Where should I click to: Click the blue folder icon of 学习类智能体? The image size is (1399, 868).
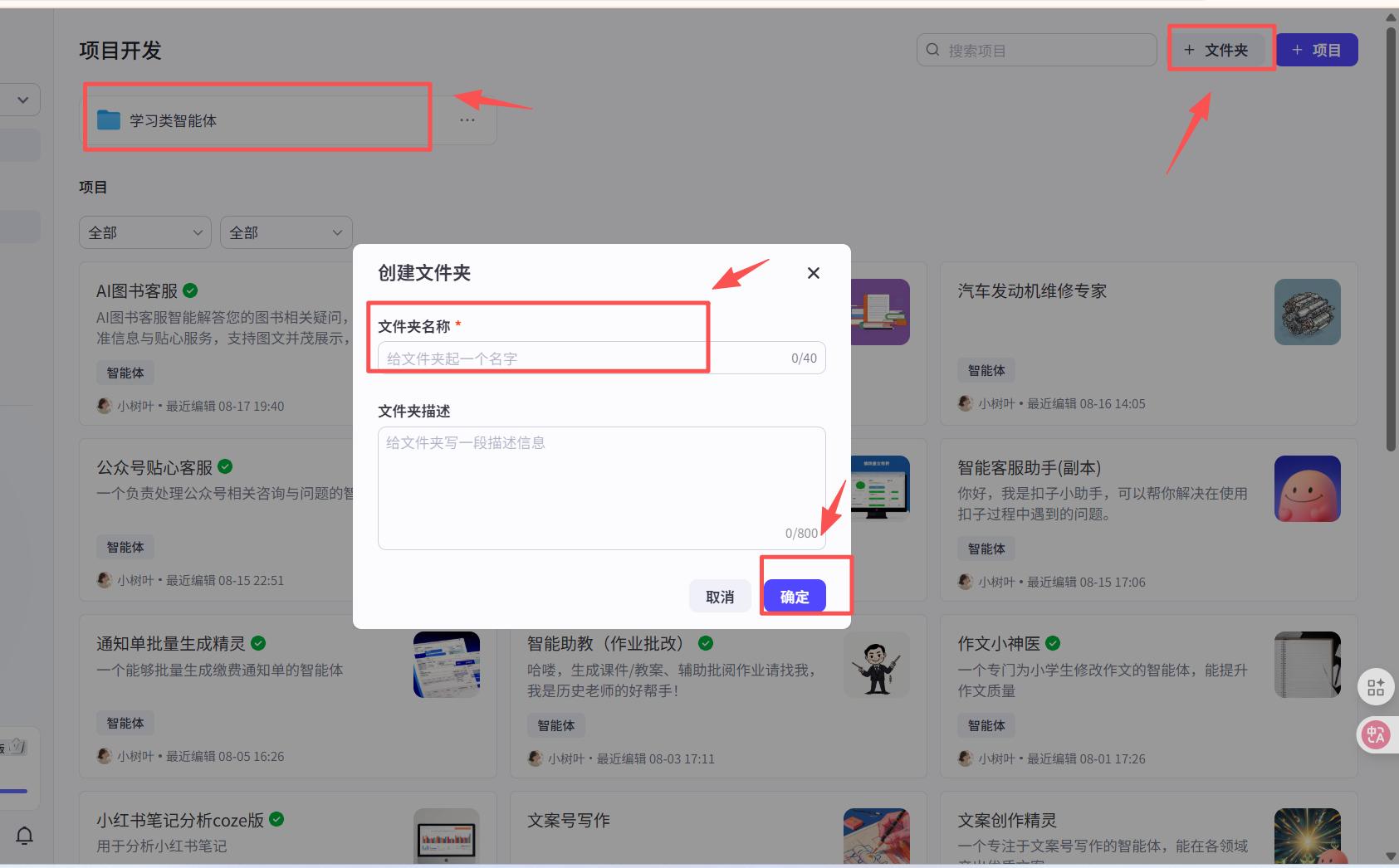coord(107,119)
